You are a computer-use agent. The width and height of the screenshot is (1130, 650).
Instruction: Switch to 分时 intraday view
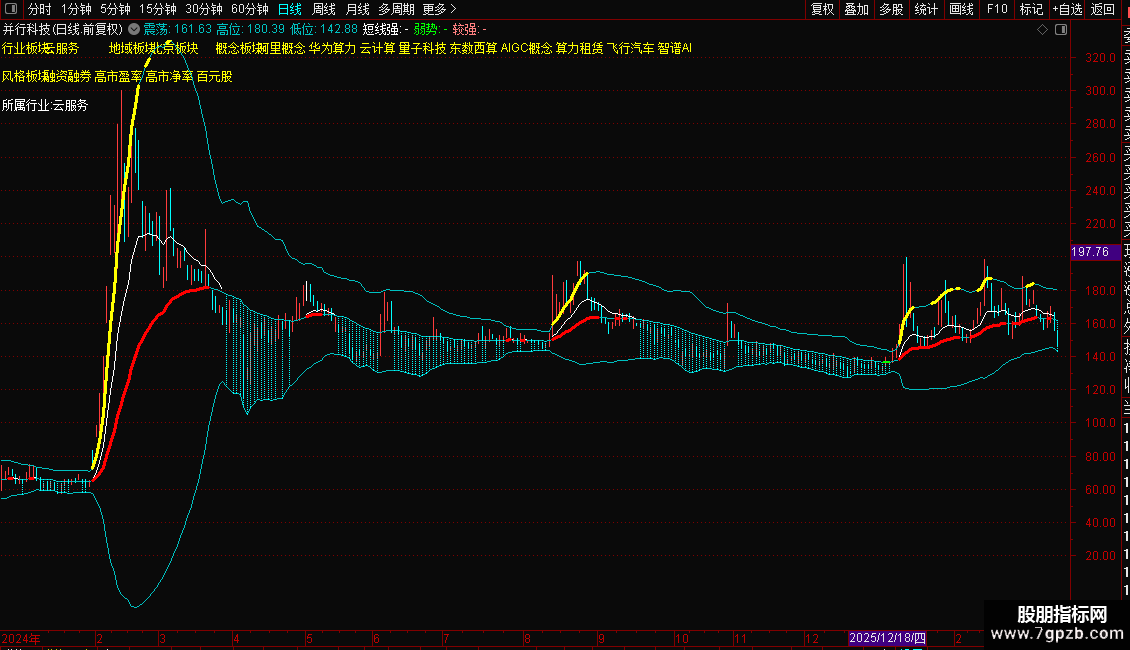[x=39, y=9]
